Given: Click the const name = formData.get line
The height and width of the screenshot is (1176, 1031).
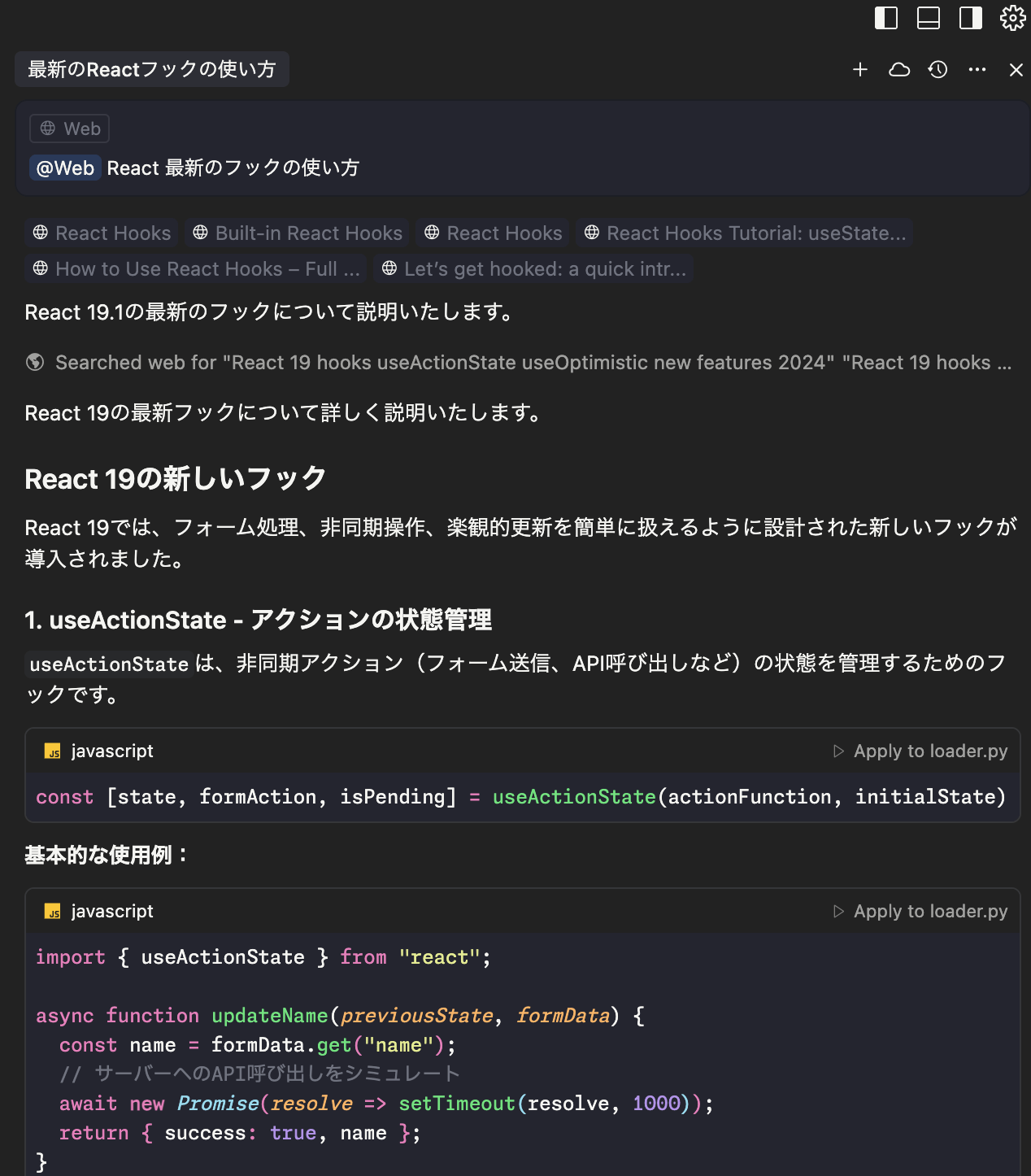Looking at the screenshot, I should coord(258,1045).
